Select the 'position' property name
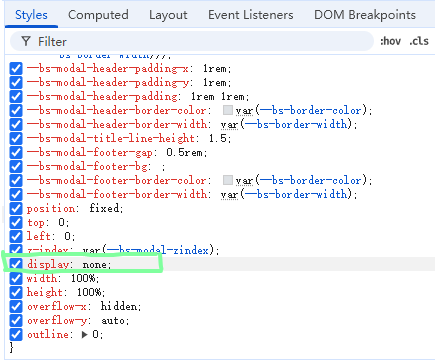435x360 pixels. 51,209
